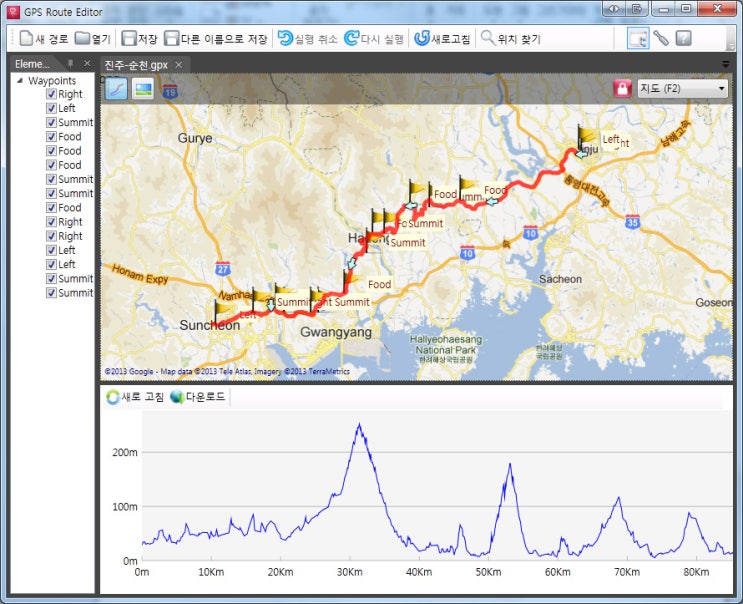Click the Food label below Hadong on the map

(x=380, y=284)
